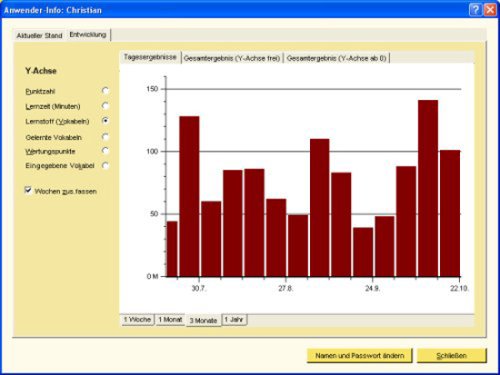
Task: Click the Y-Achse heading
Action: pos(41,71)
